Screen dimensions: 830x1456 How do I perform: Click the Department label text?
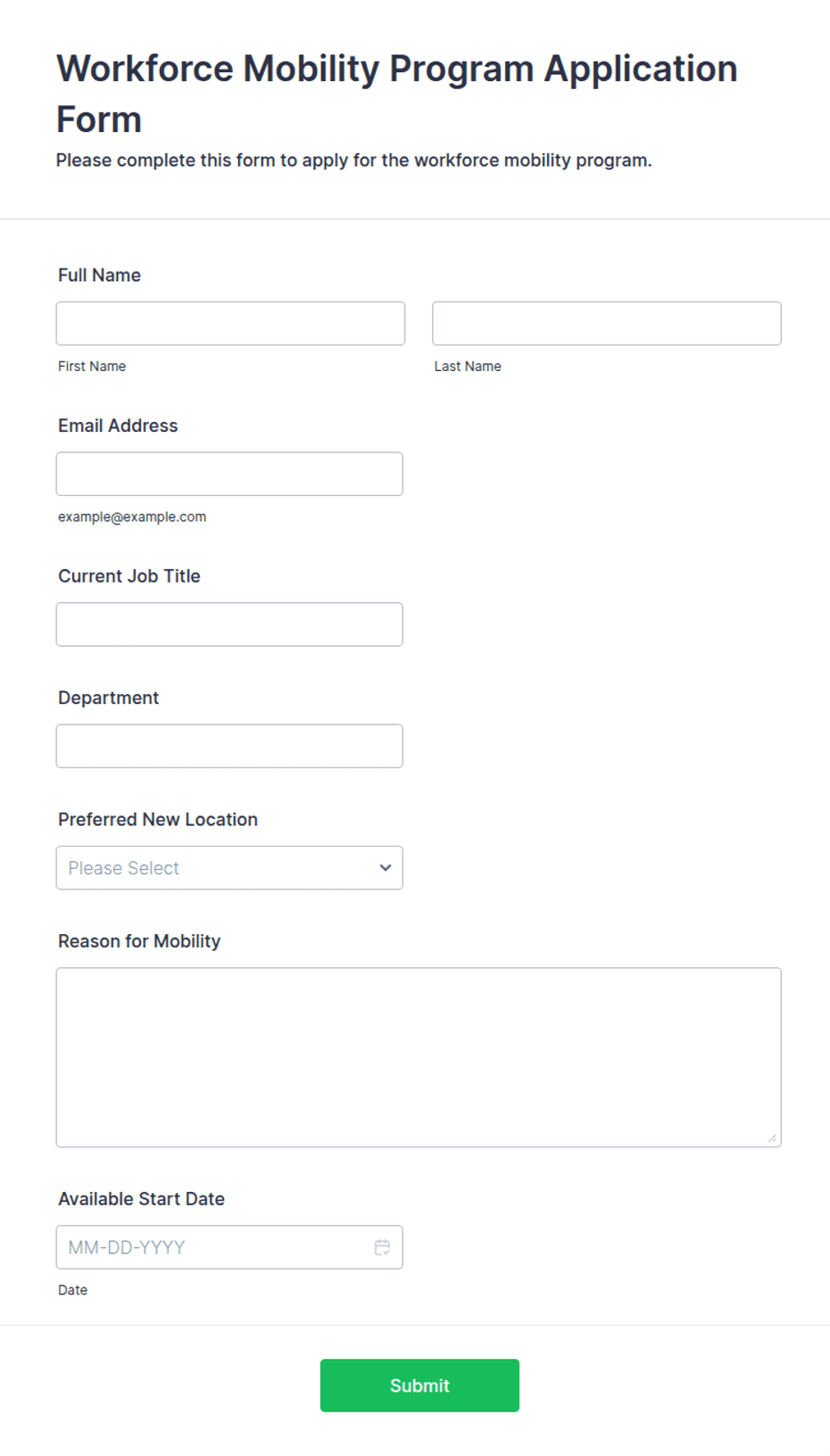click(108, 699)
